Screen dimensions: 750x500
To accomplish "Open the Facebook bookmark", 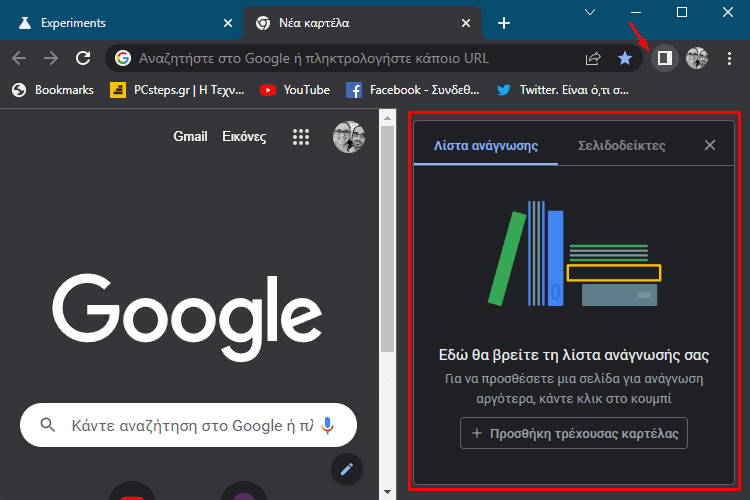I will pyautogui.click(x=412, y=90).
